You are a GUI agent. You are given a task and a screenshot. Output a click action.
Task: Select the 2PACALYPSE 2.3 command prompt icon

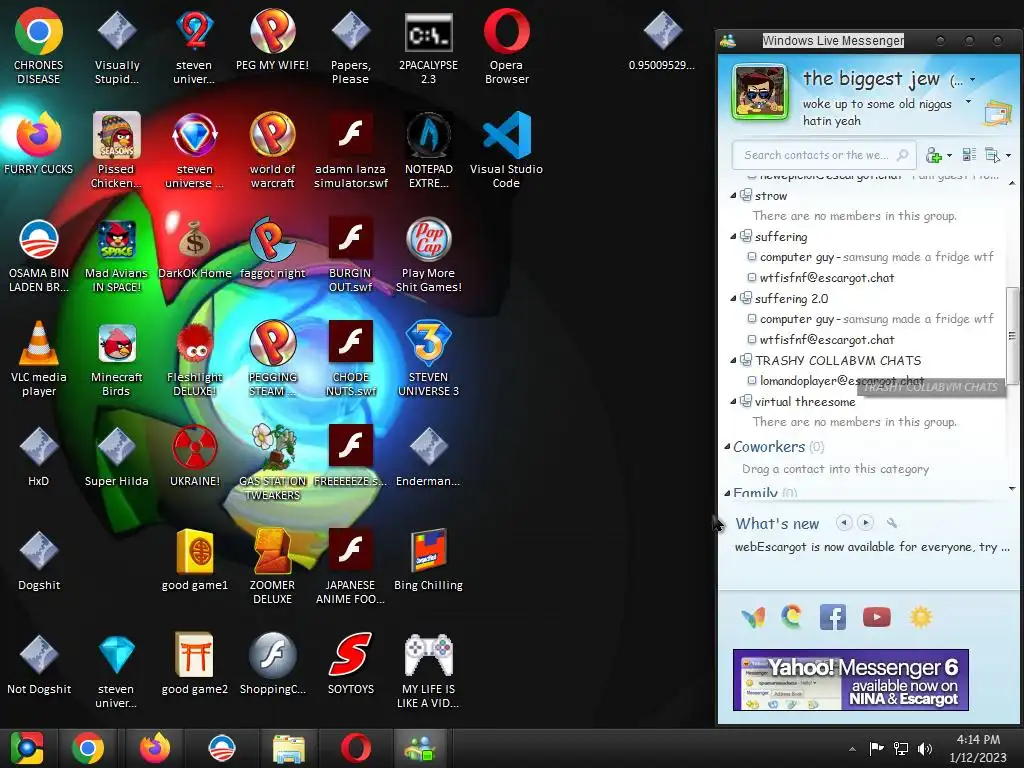[428, 47]
